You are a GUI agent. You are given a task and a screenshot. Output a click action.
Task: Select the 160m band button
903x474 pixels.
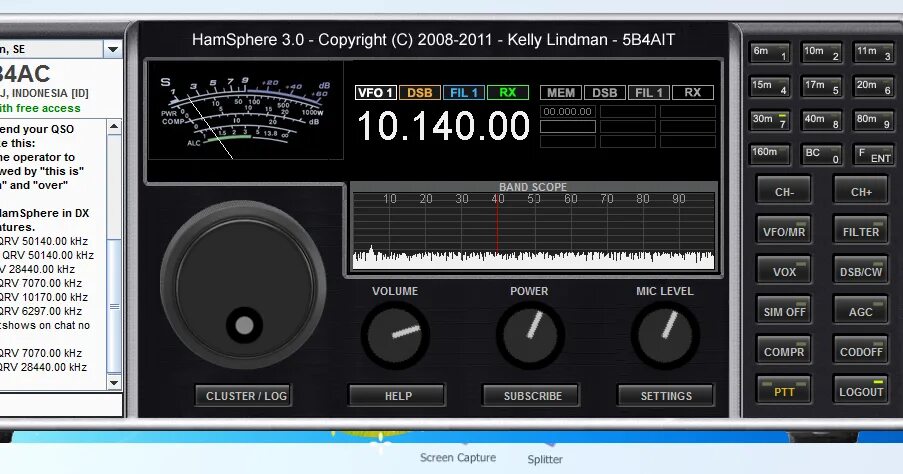[769, 154]
